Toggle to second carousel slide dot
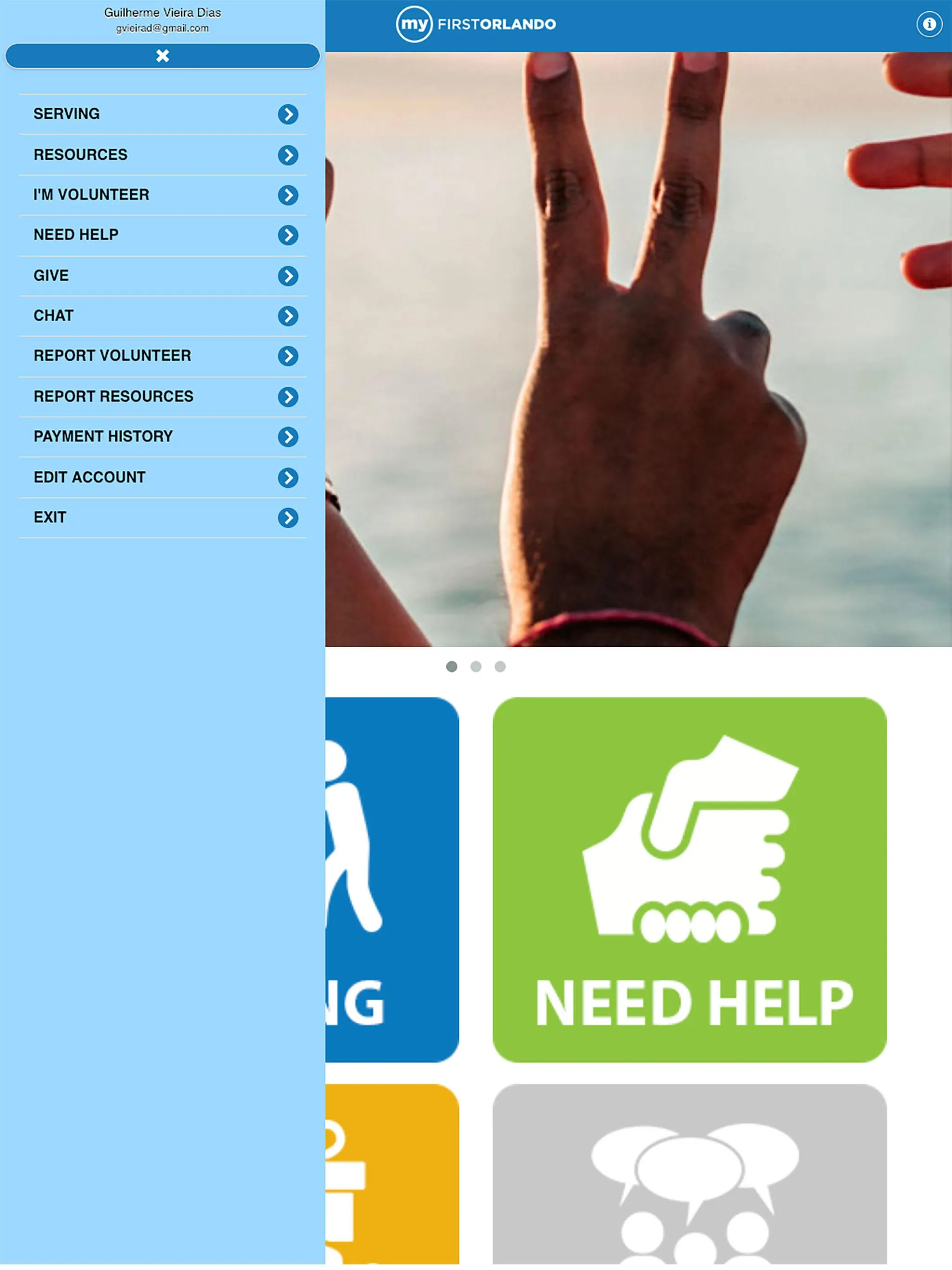 [476, 666]
